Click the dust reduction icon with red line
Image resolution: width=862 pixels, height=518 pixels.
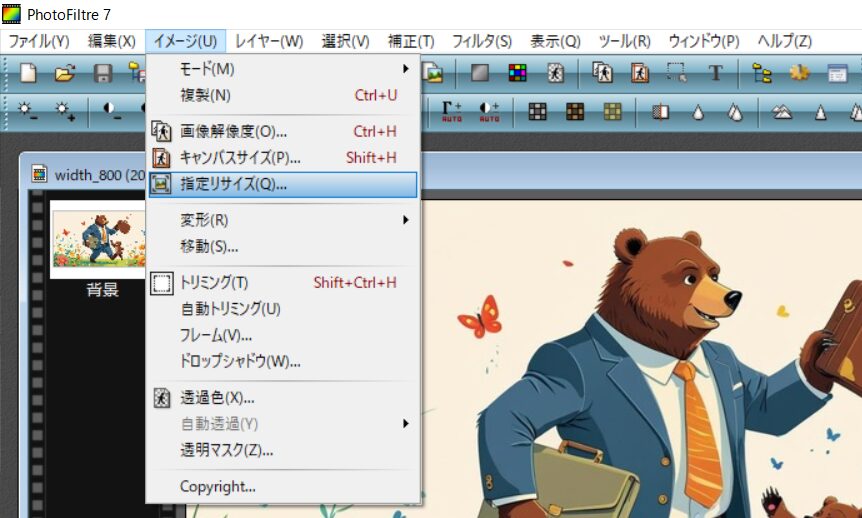click(x=660, y=112)
